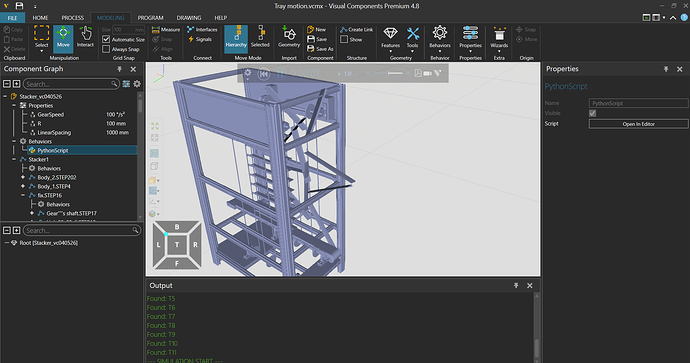Open the Wizards dropdown
Viewport: 690px width, 363px height.
(499, 39)
